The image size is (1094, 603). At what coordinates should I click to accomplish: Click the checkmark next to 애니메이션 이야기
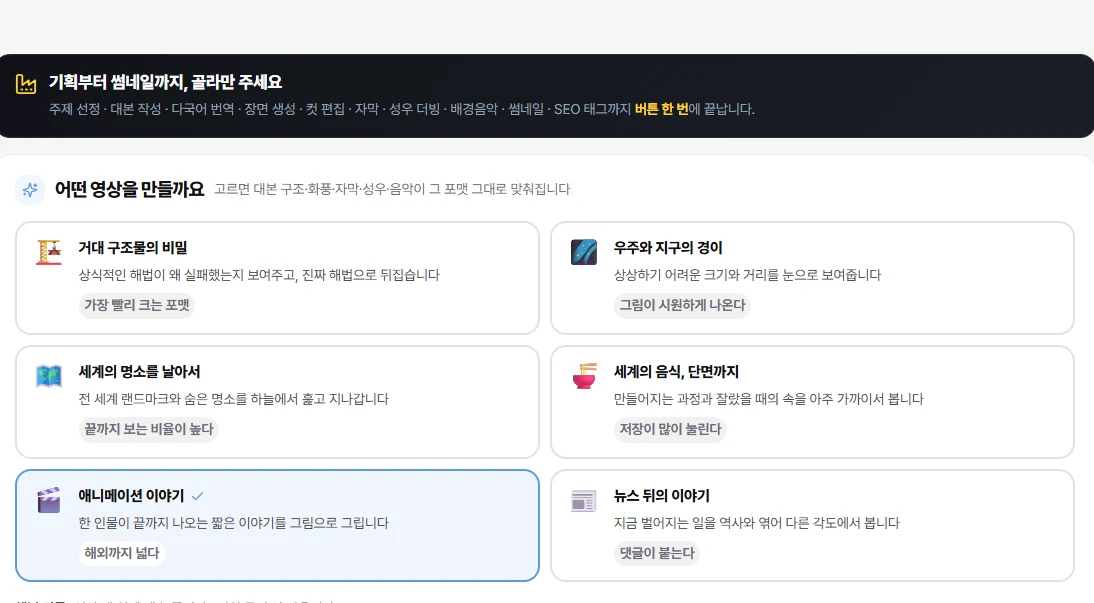(x=197, y=496)
